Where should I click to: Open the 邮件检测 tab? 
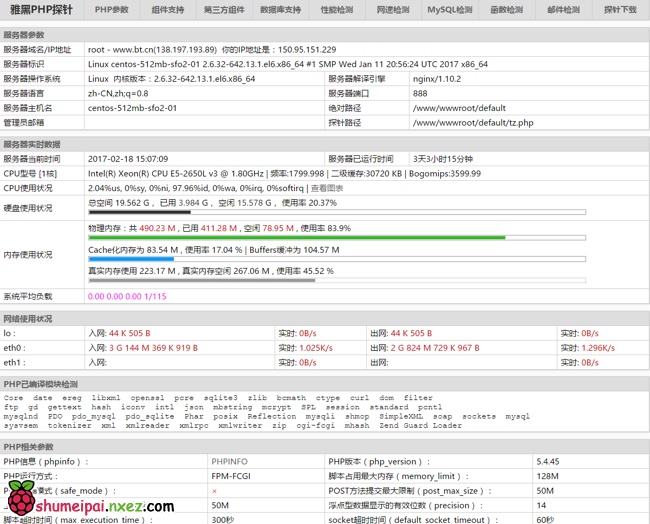click(x=563, y=10)
